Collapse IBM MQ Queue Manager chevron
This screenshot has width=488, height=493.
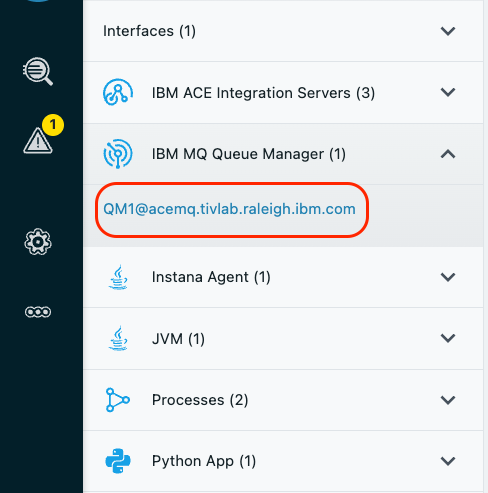click(x=448, y=154)
